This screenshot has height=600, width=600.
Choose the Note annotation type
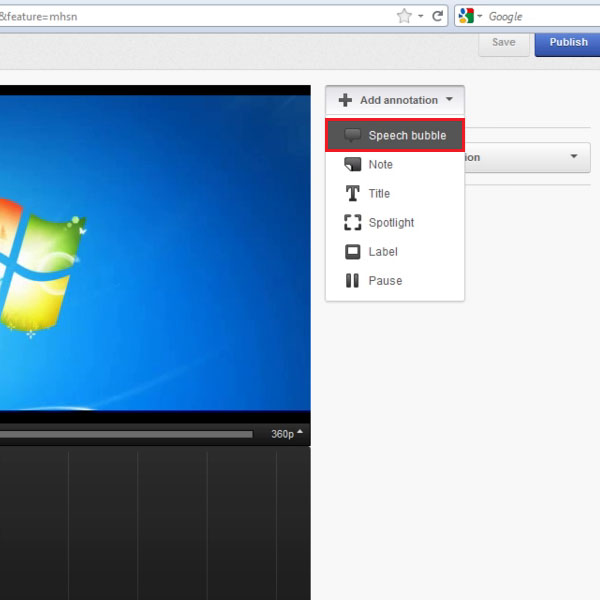pyautogui.click(x=395, y=165)
